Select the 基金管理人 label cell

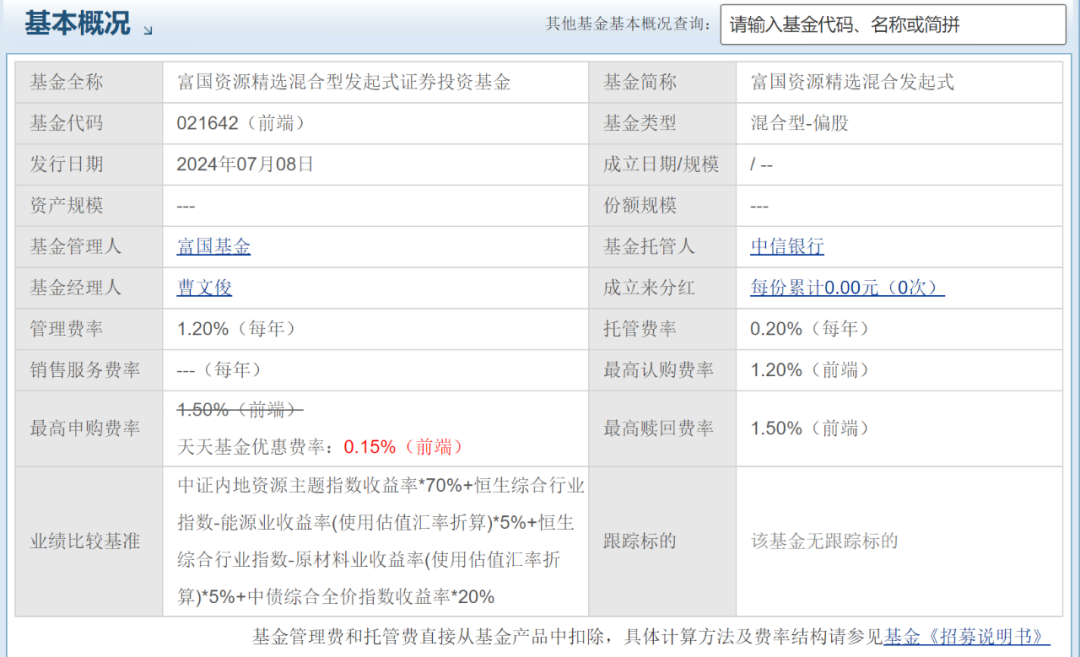coord(89,247)
